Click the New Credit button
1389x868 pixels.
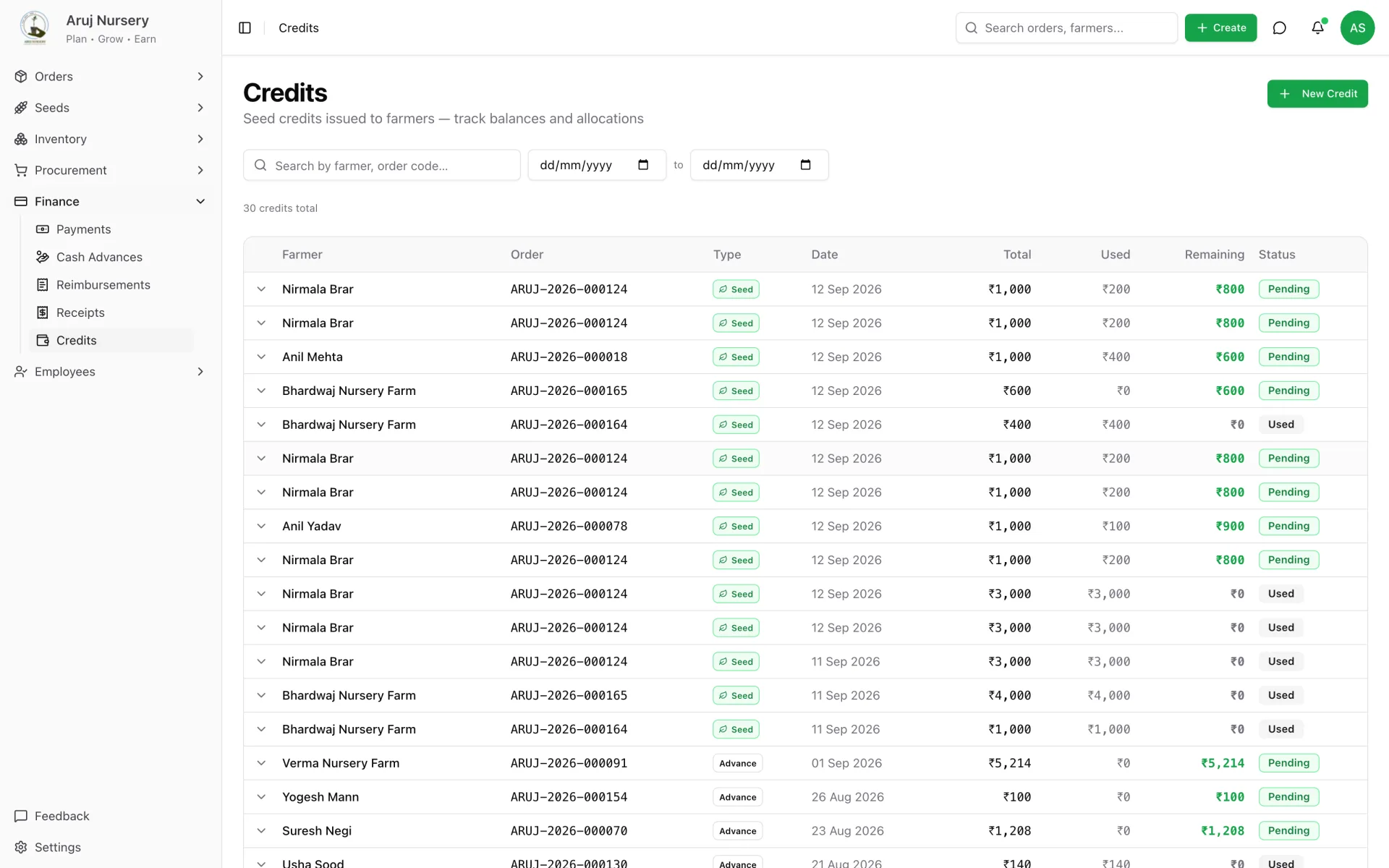tap(1317, 93)
